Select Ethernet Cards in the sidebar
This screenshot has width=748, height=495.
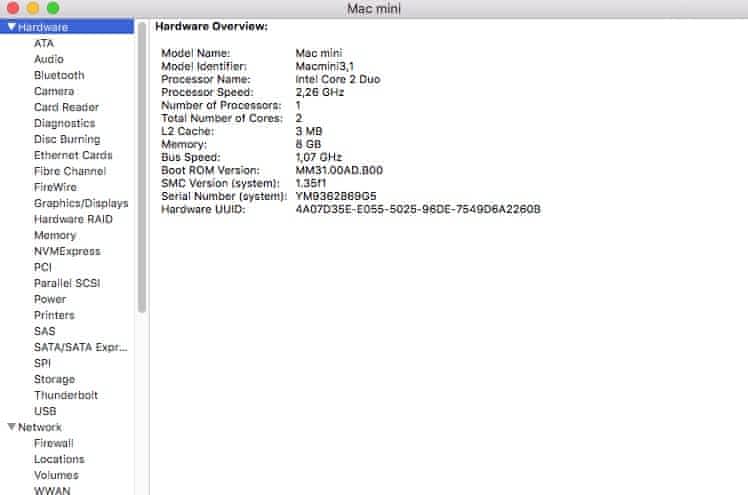click(x=73, y=155)
